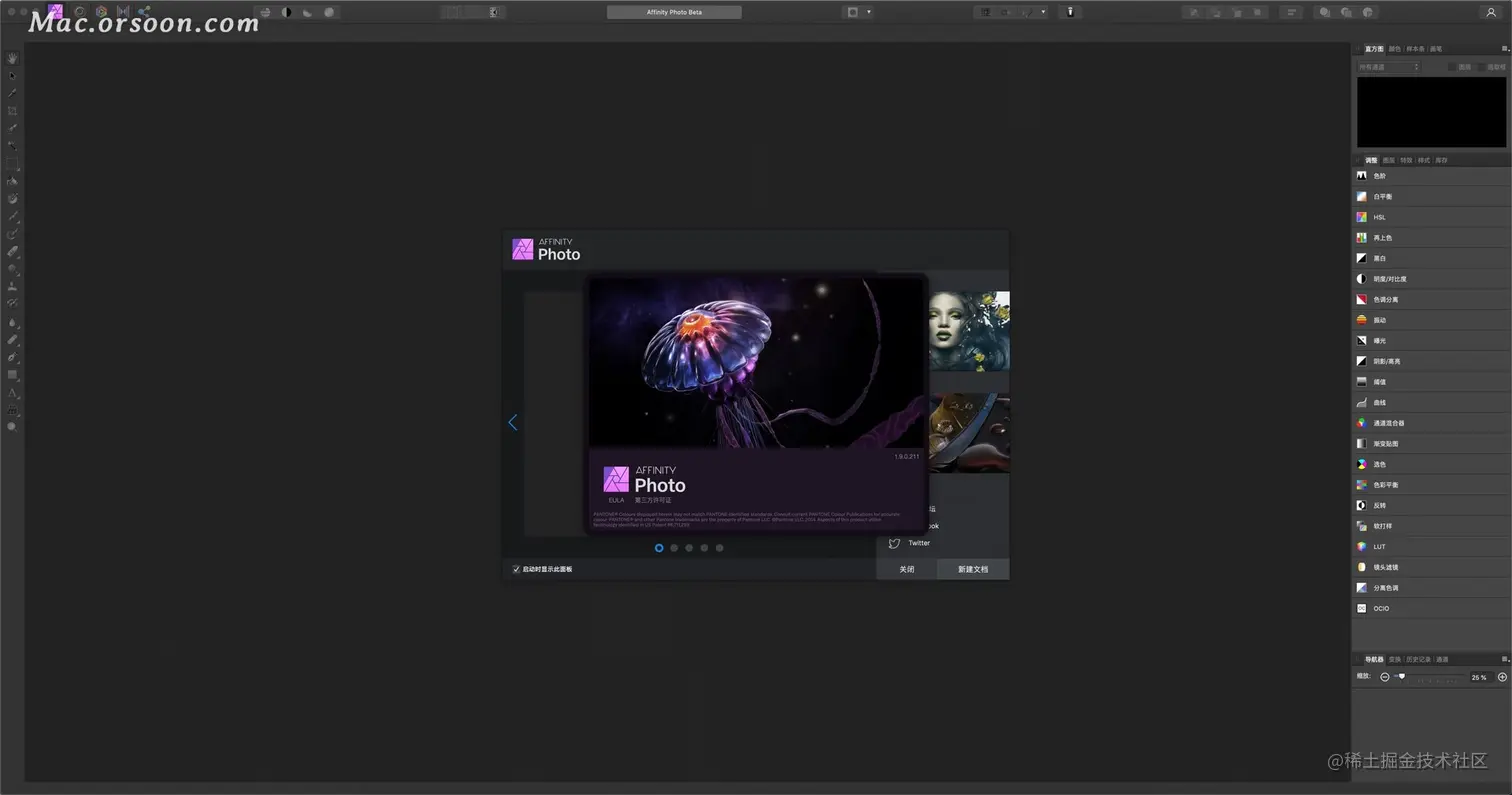Image resolution: width=1512 pixels, height=795 pixels.
Task: Select the second welcome page dot
Action: pos(674,548)
